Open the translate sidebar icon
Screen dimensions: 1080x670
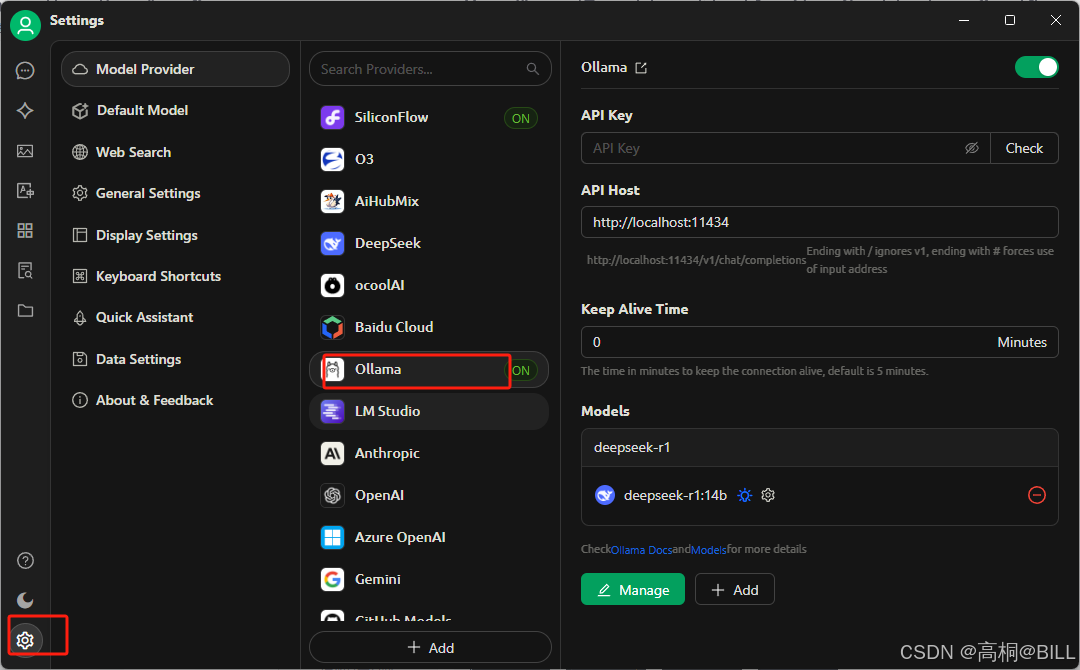[x=25, y=191]
